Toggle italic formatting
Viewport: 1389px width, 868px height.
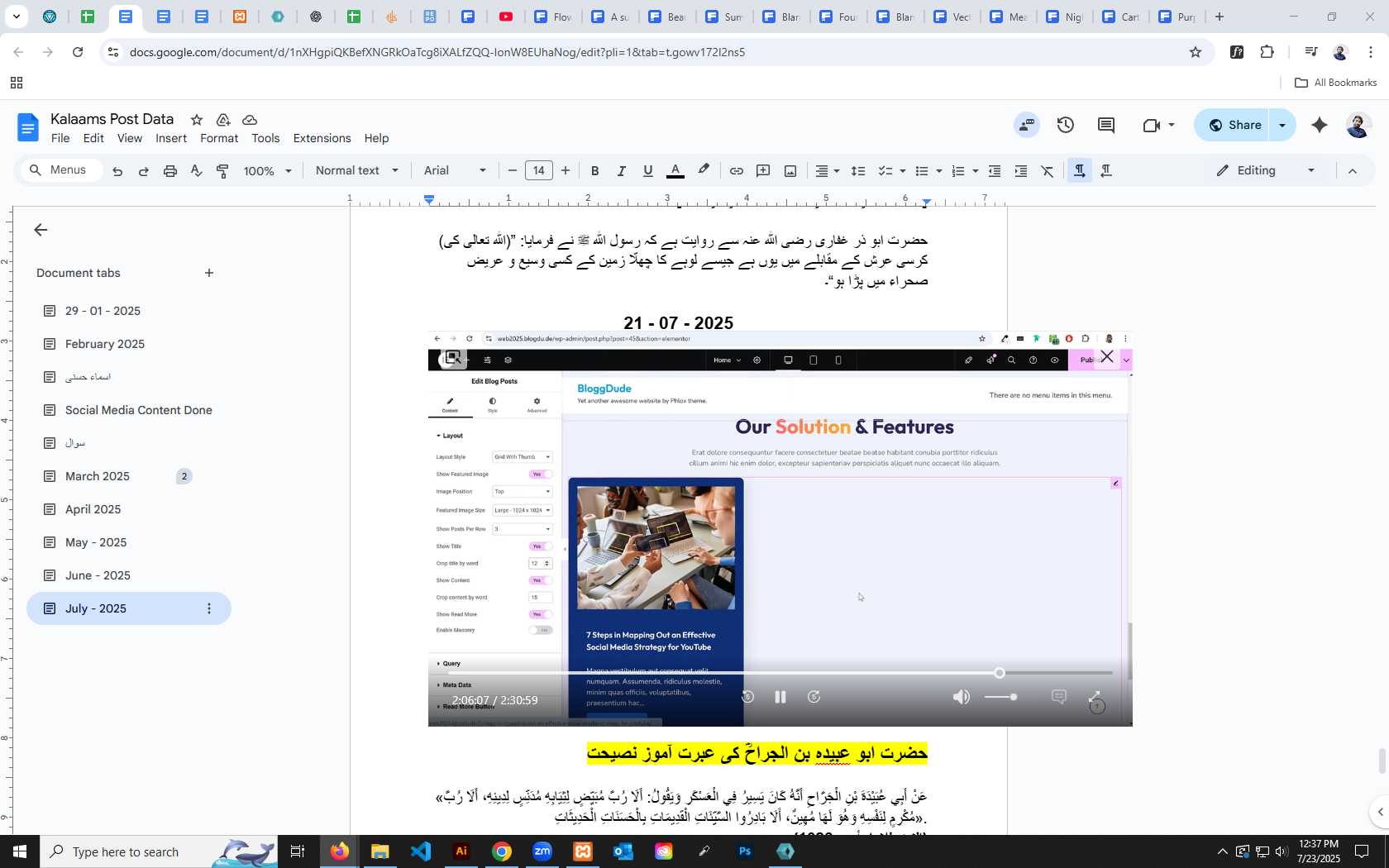(621, 171)
